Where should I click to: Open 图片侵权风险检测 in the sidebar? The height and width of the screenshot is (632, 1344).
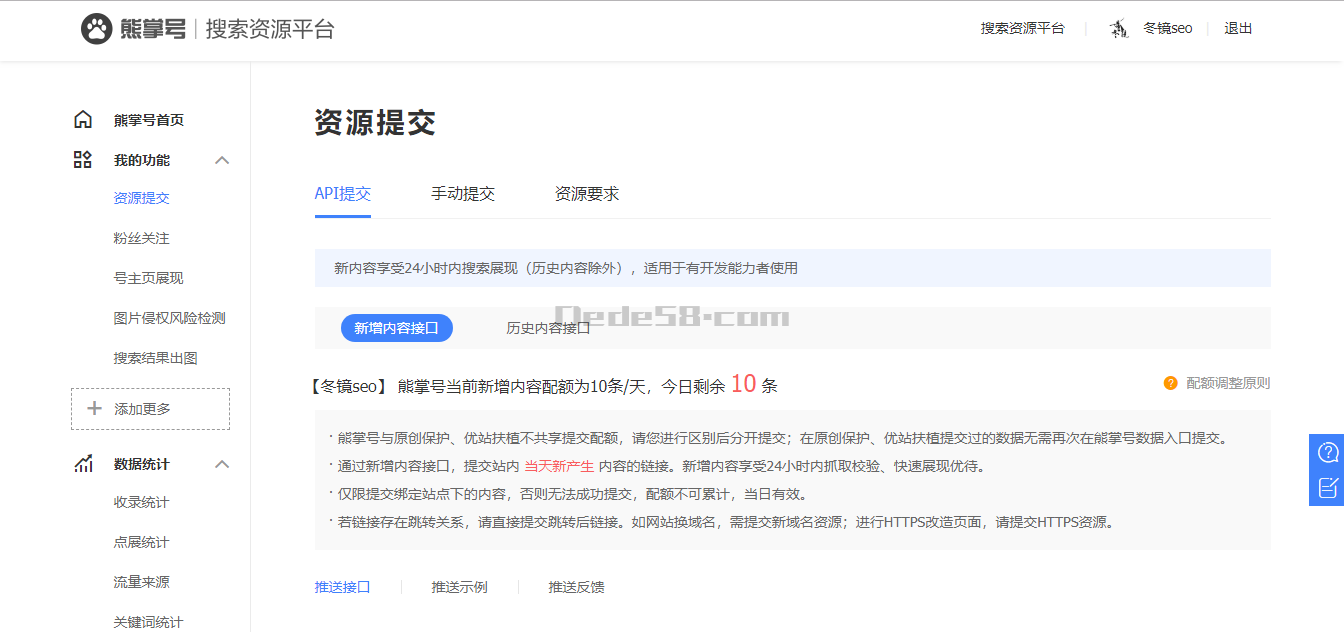170,318
